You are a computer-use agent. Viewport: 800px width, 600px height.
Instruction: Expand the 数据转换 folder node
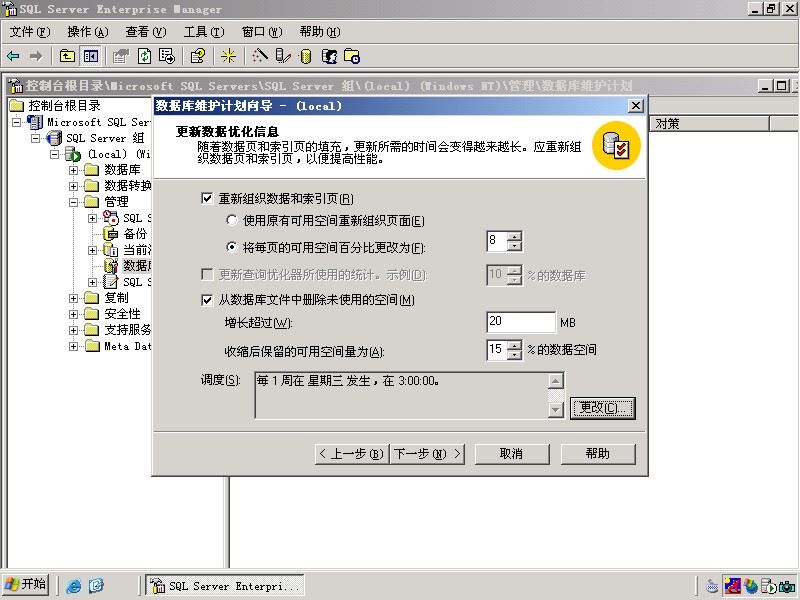73,186
